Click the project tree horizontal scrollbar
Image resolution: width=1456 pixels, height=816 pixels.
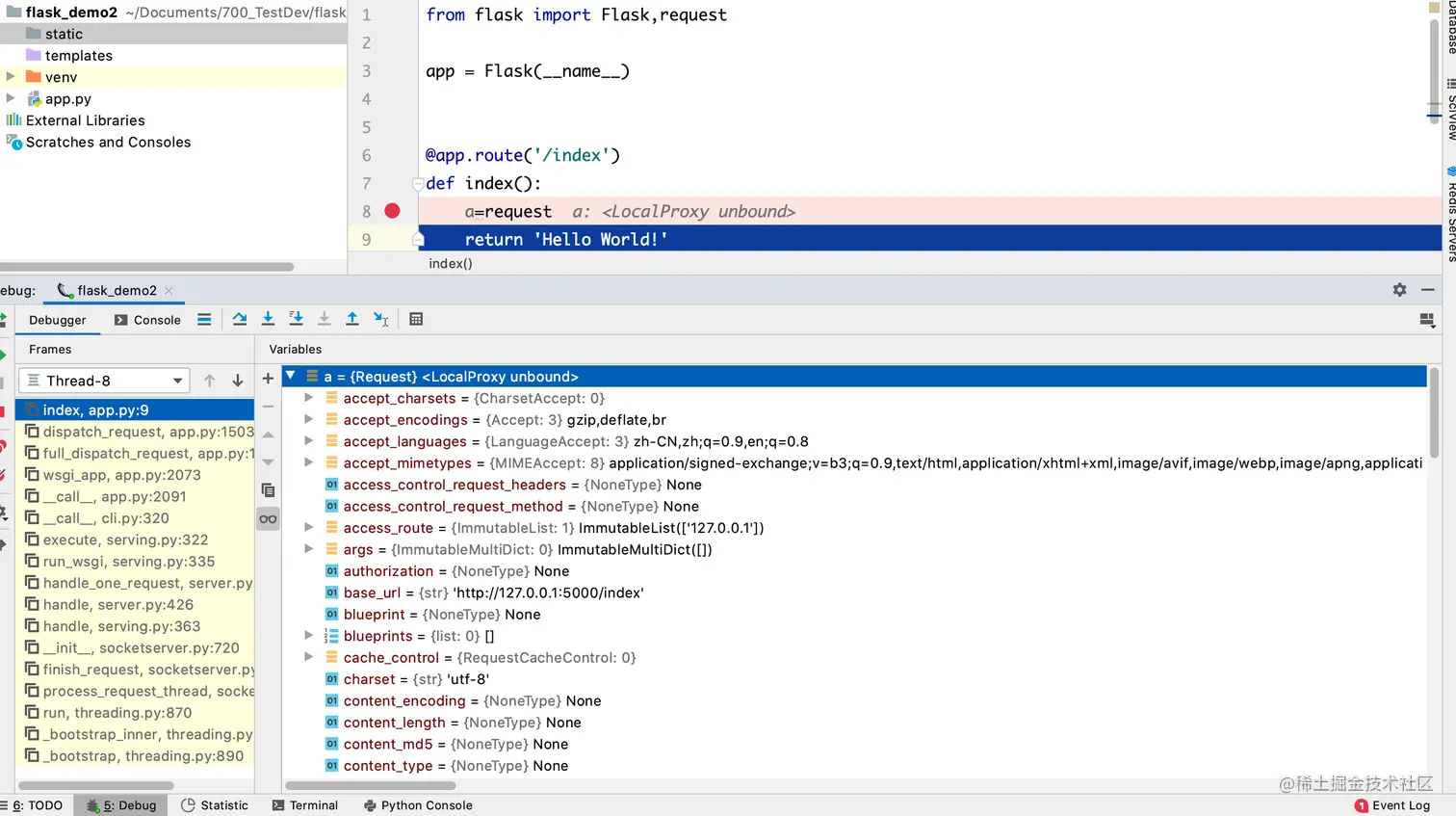coord(146,267)
